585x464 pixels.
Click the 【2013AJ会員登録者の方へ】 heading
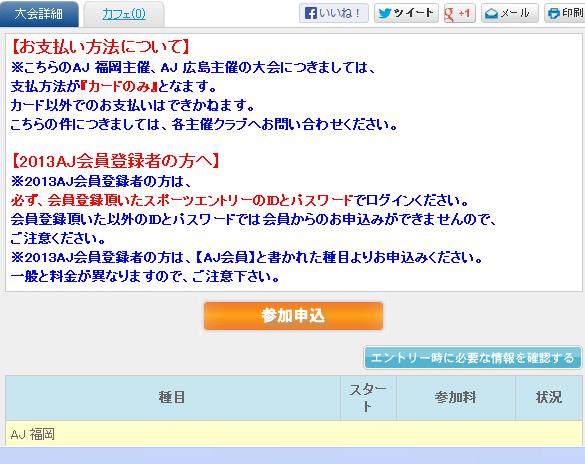(x=115, y=161)
